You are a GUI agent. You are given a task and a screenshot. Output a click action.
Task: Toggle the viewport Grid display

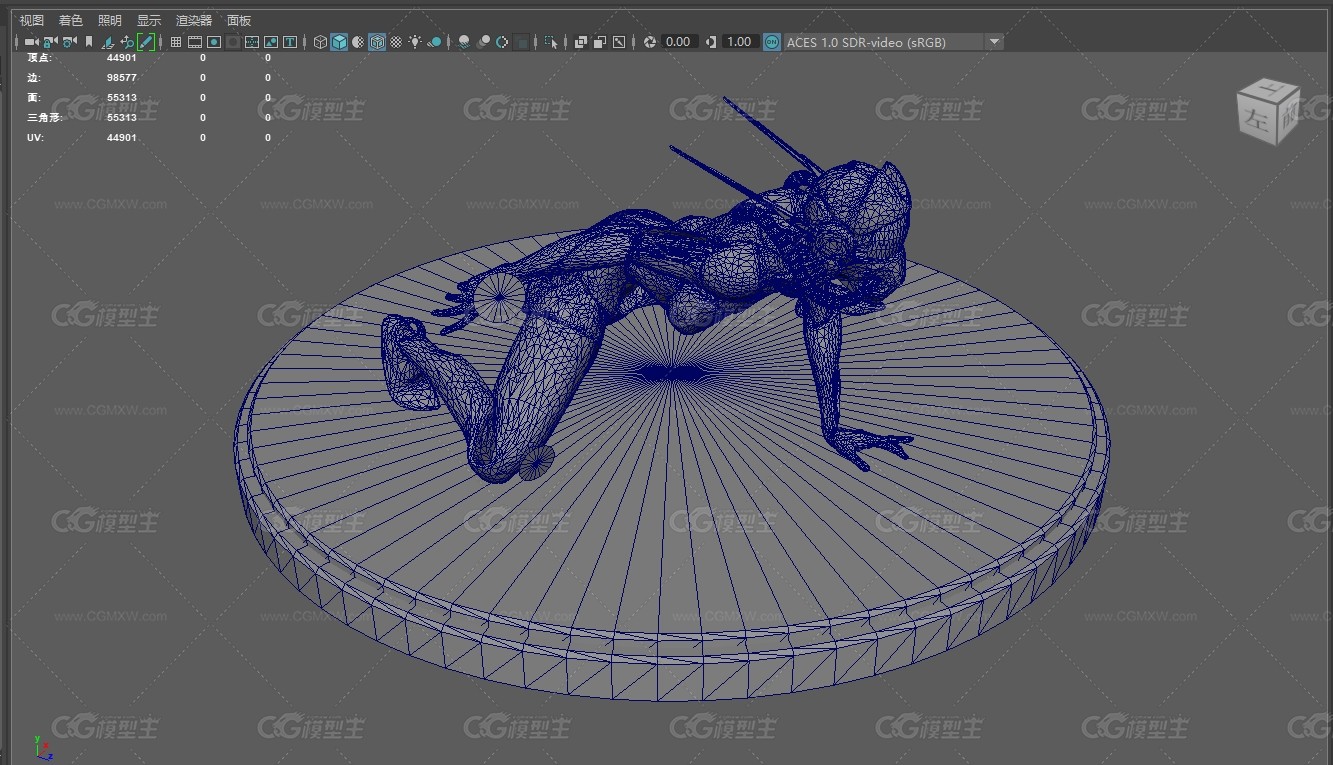coord(176,42)
